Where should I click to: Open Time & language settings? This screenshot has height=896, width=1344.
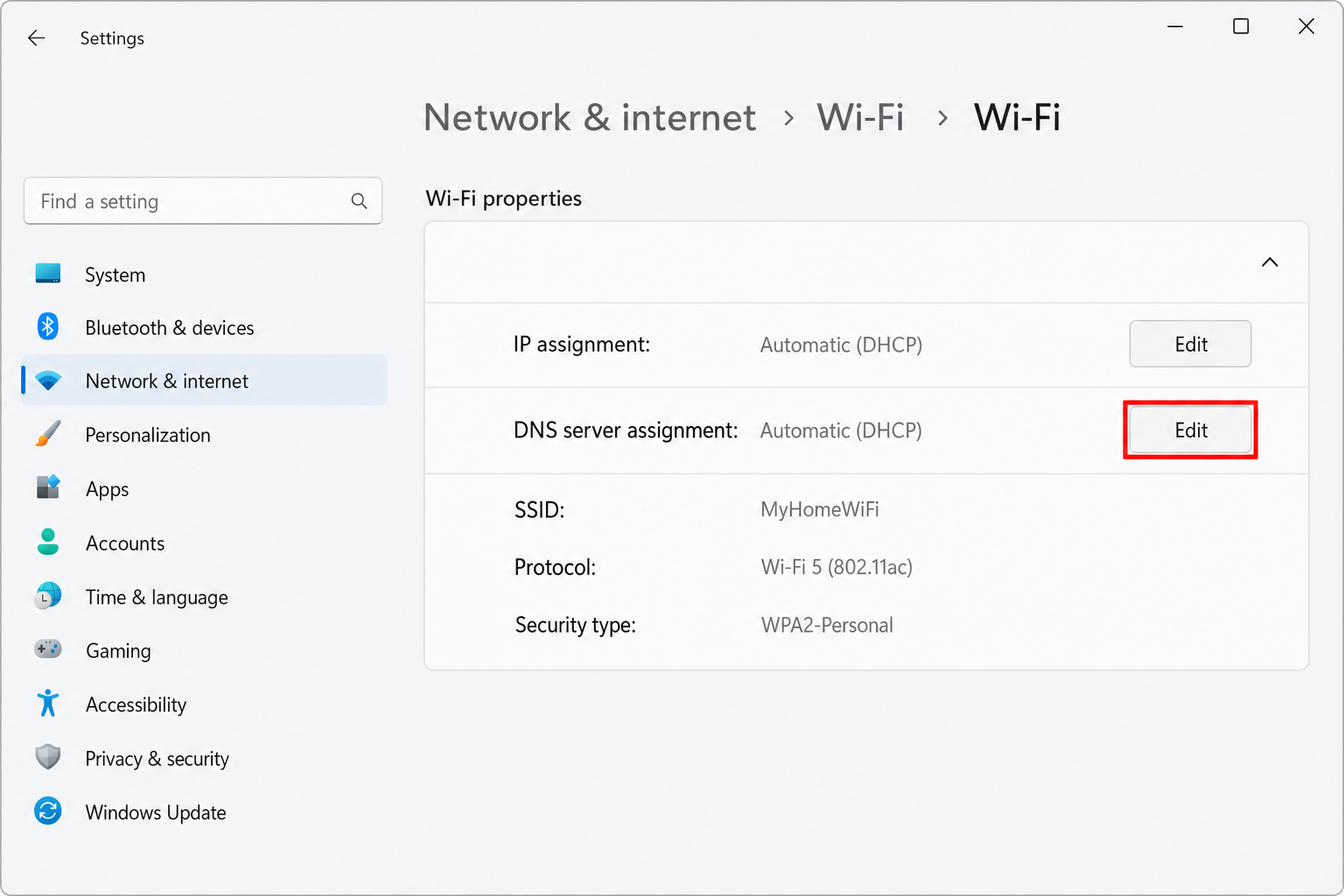click(205, 597)
